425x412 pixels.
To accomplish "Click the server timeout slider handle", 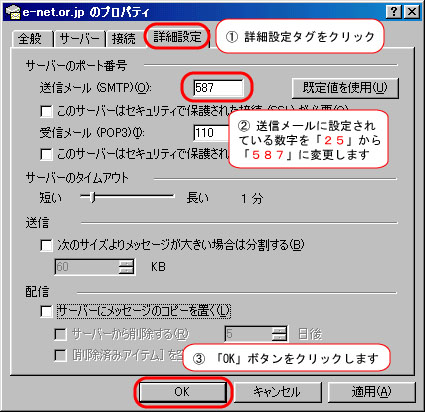I will point(93,197).
